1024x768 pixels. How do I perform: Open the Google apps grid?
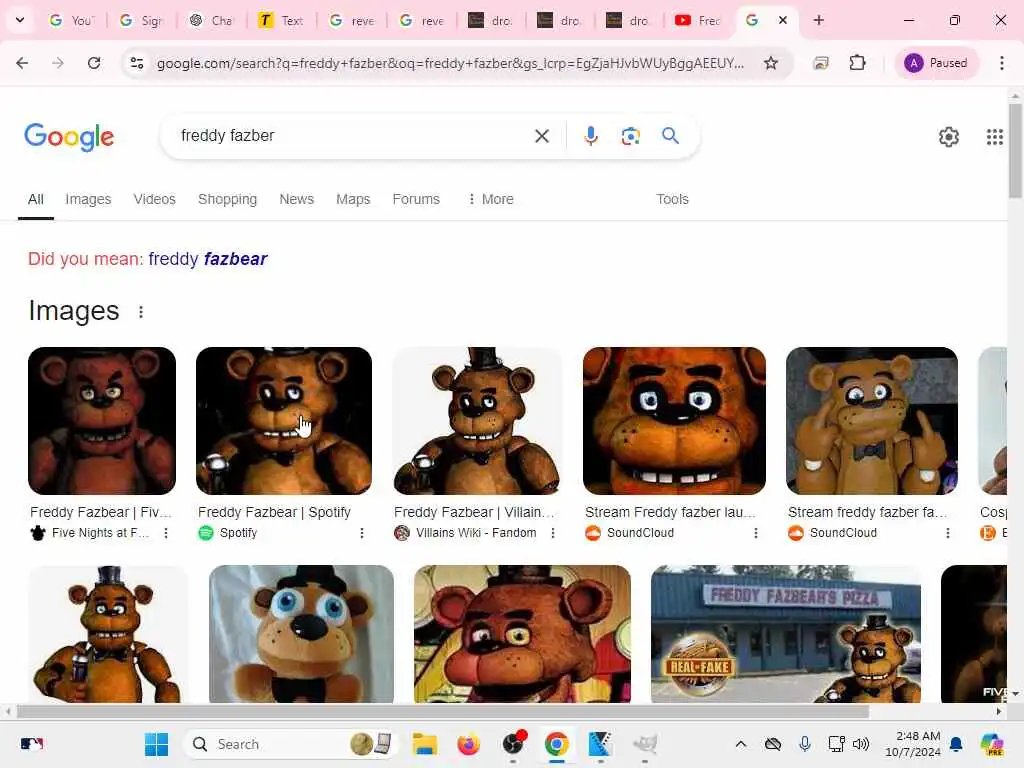(x=995, y=136)
